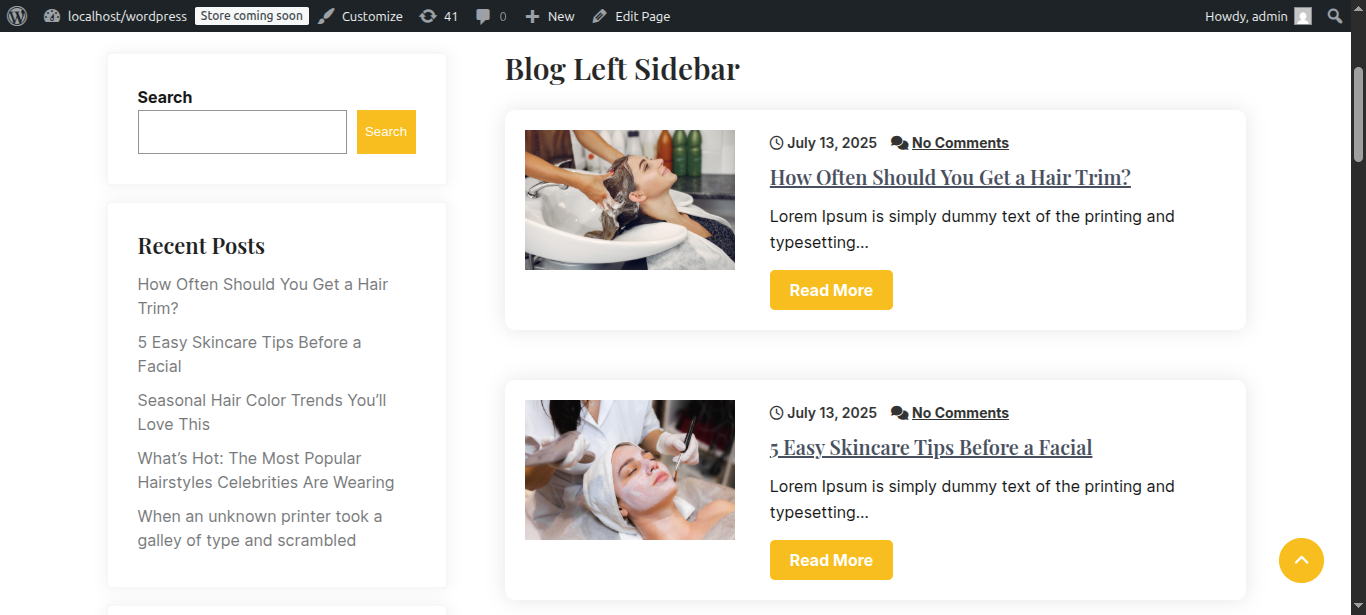Click the yellow back-to-top arrow button
Viewport: 1366px width, 615px height.
1301,560
